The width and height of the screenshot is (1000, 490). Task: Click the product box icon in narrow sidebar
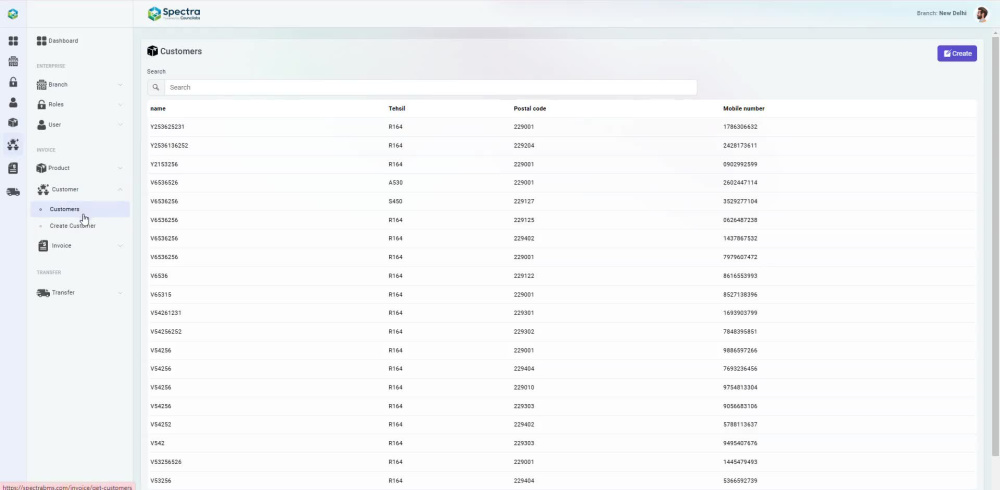(x=13, y=123)
